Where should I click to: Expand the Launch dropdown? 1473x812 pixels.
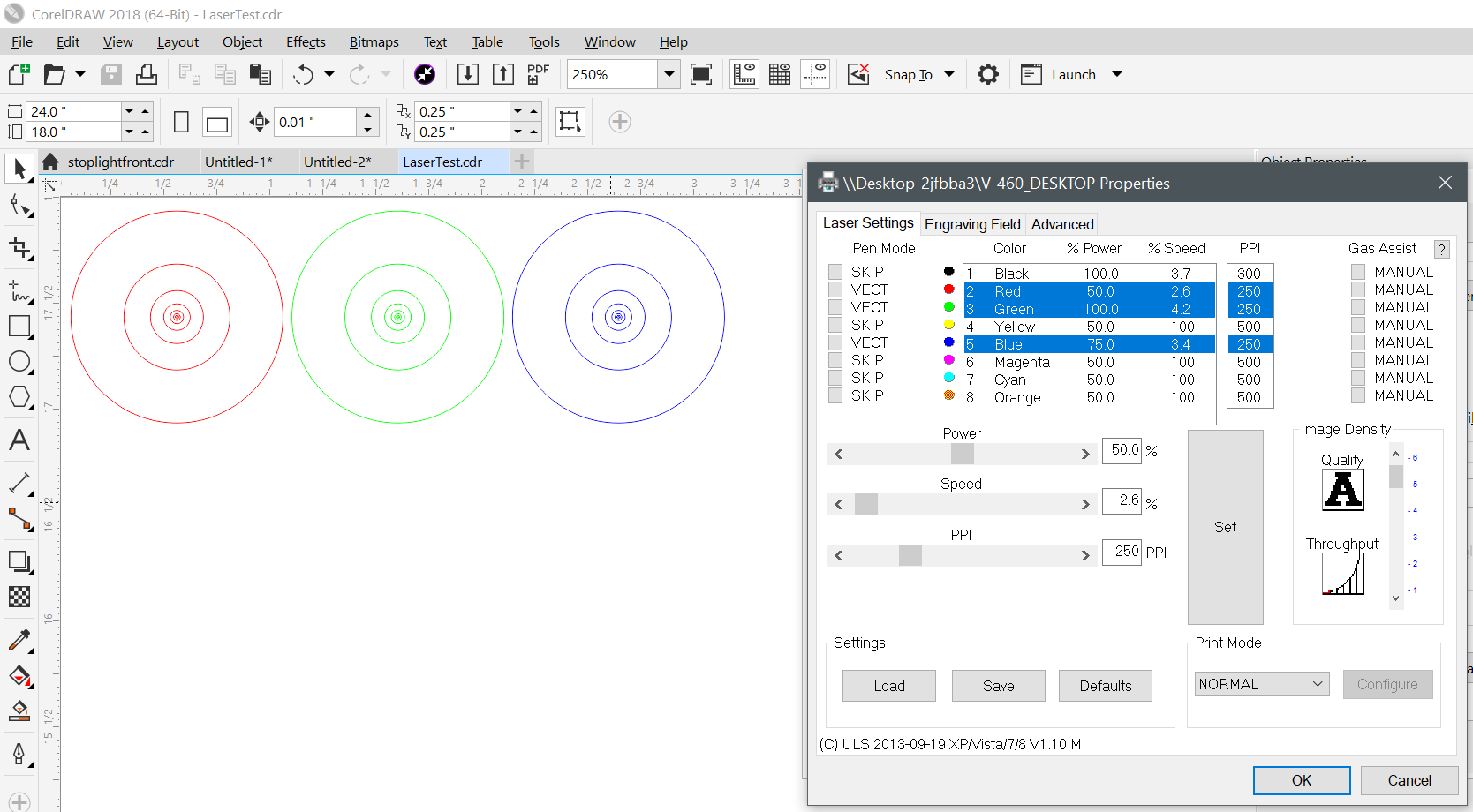coord(1117,74)
